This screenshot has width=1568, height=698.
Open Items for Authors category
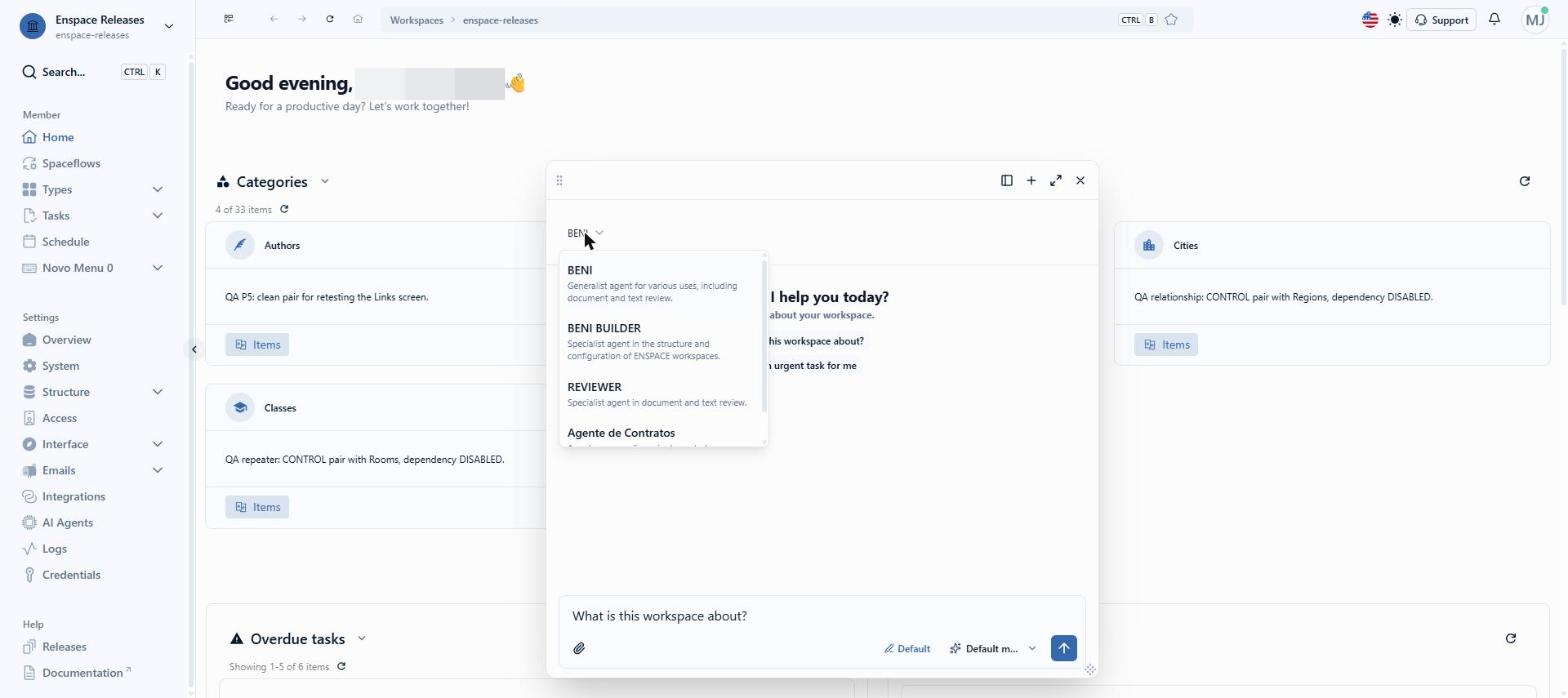point(257,344)
